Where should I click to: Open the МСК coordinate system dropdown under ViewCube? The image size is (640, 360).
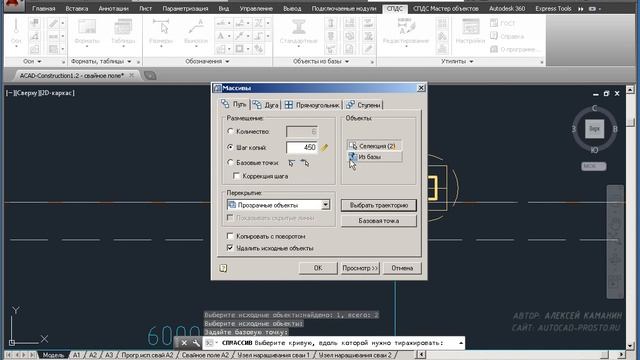pos(594,166)
